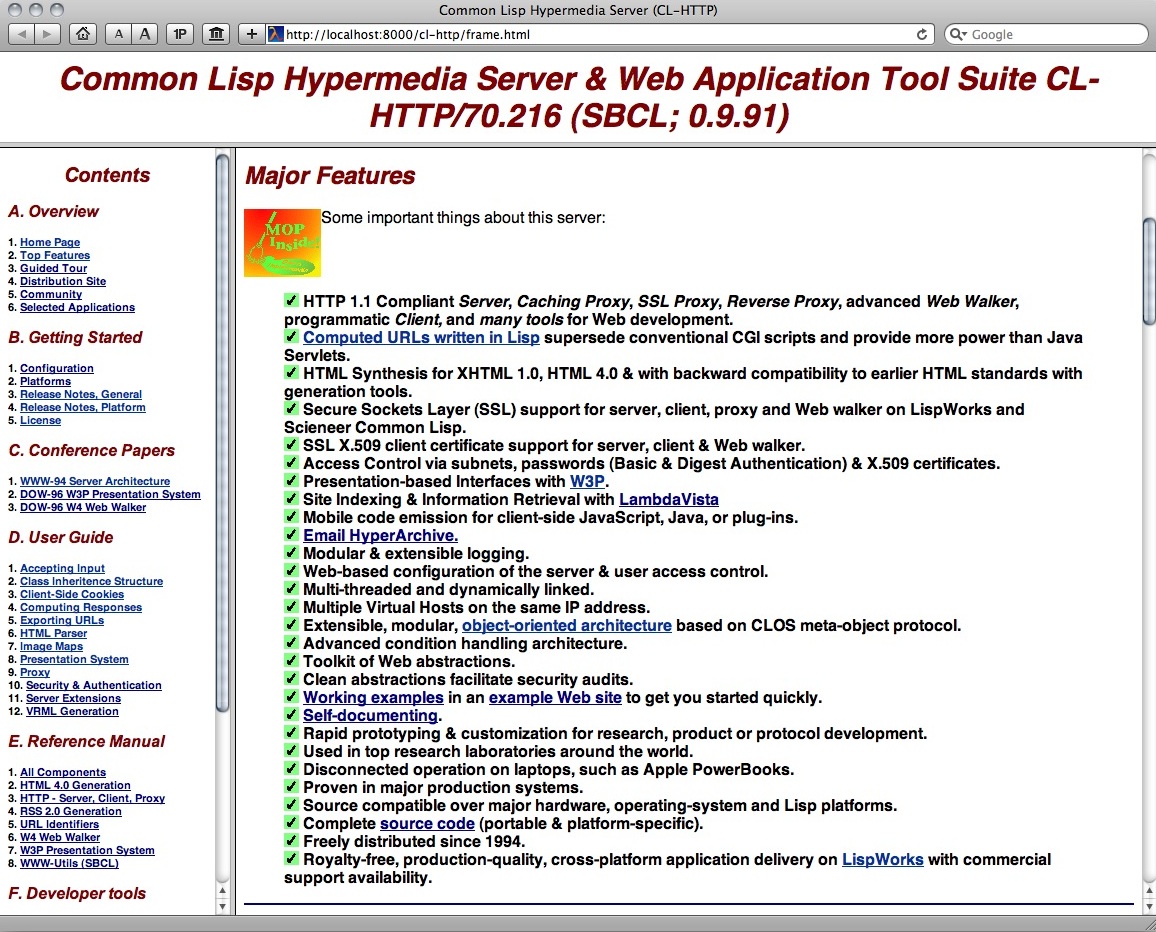The height and width of the screenshot is (932, 1156).
Task: Open the Platforms link
Action: (x=45, y=381)
